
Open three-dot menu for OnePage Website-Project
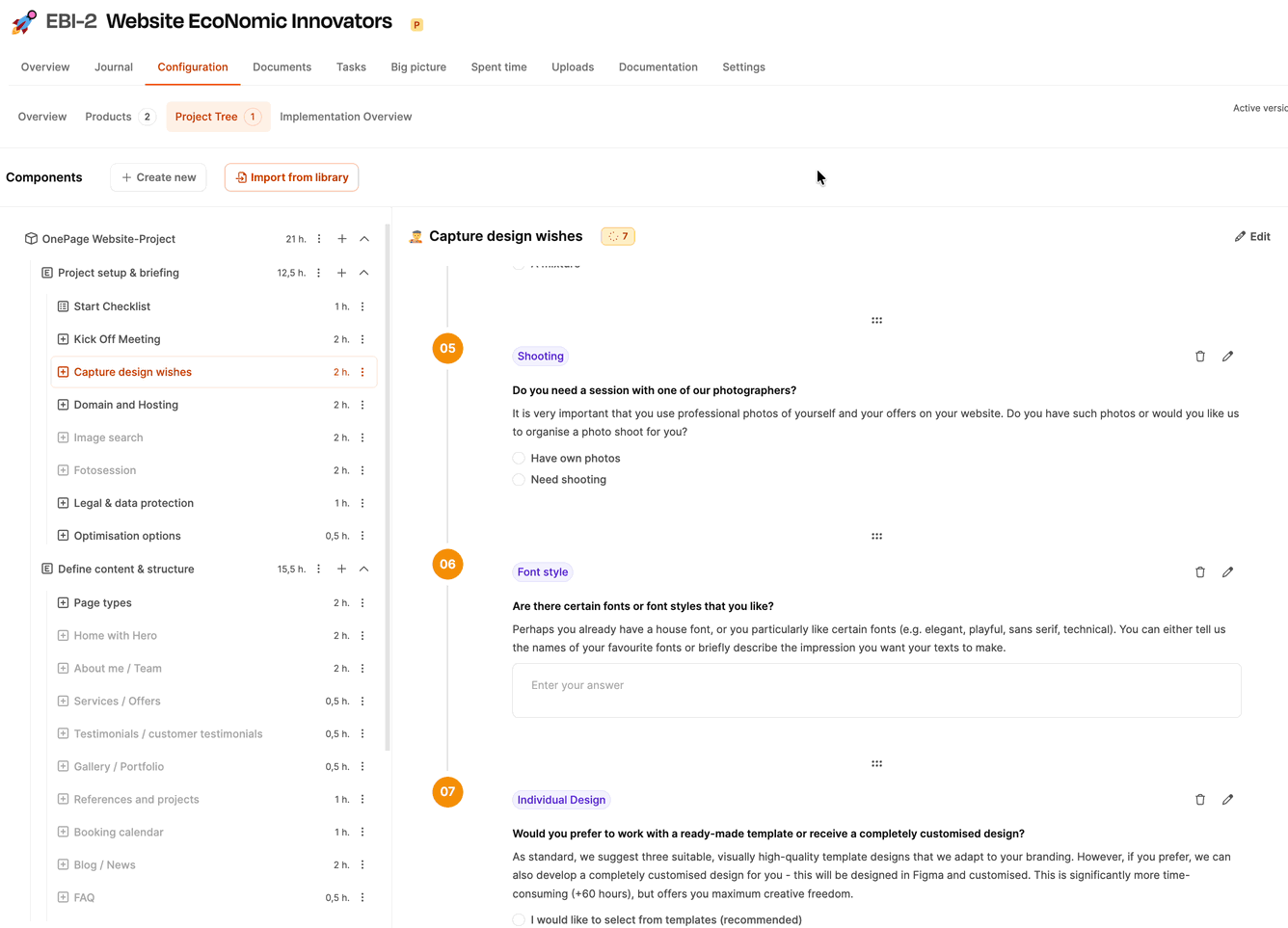[x=319, y=239]
